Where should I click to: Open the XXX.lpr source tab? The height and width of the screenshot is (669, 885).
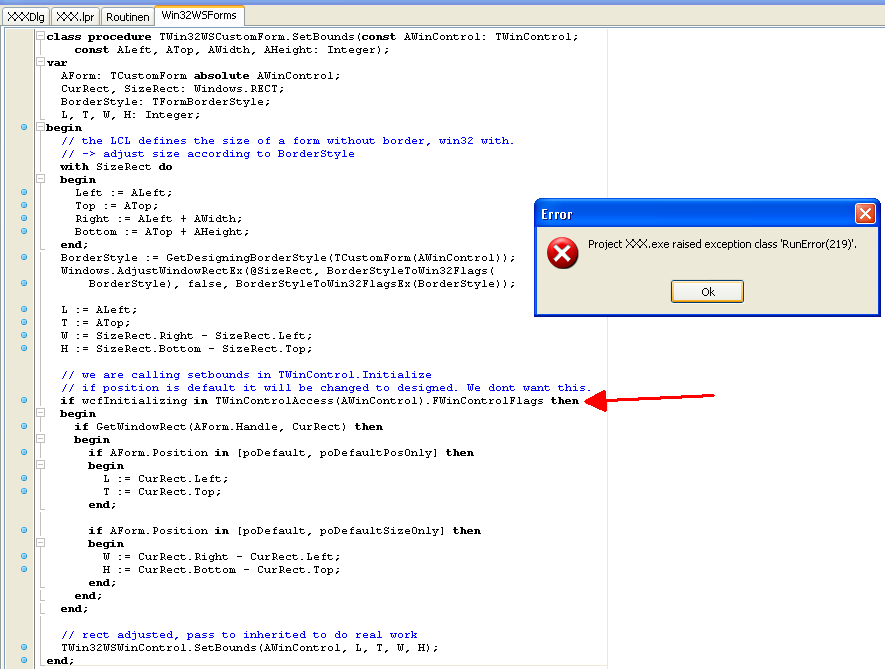(x=74, y=17)
